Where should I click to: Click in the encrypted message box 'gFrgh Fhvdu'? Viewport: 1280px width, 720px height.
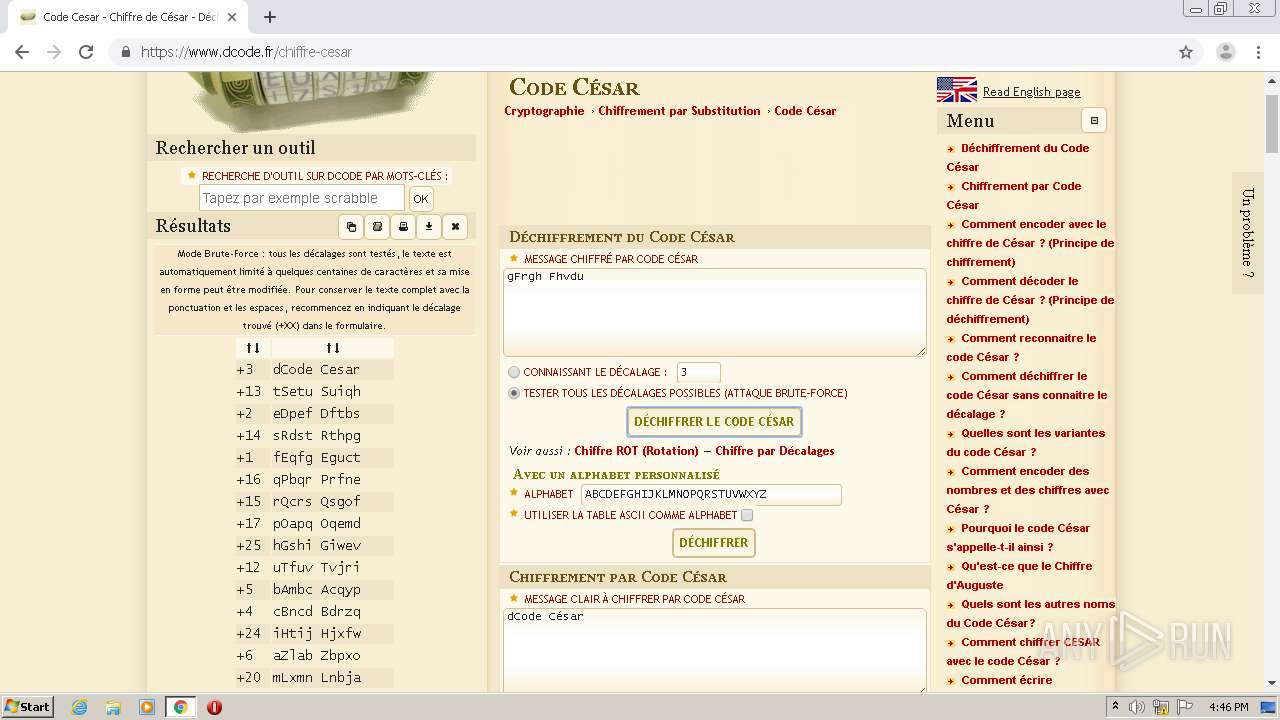click(x=714, y=312)
